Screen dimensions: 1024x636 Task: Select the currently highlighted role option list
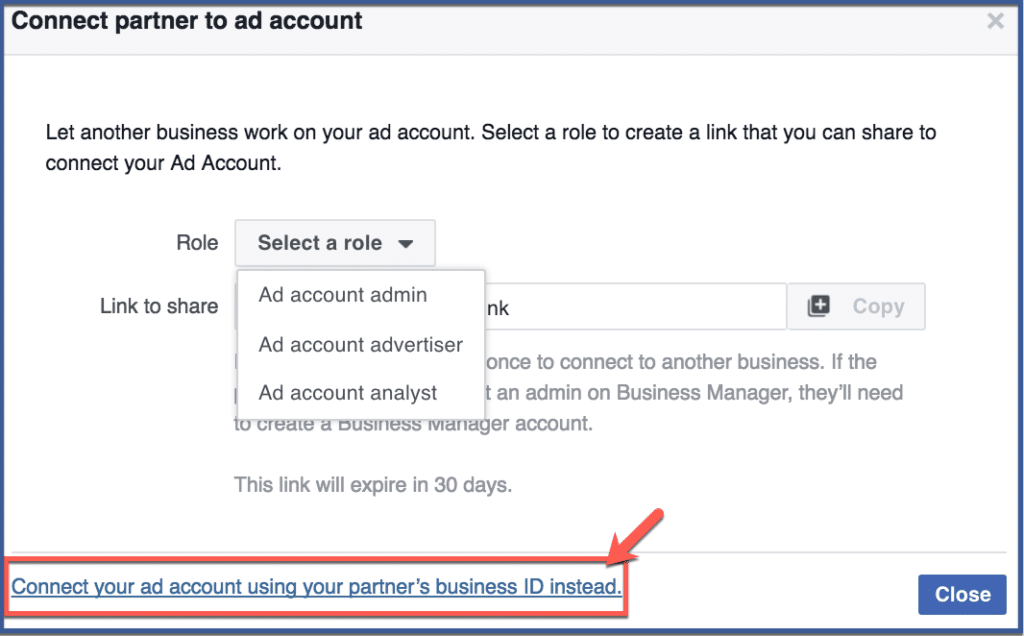click(x=360, y=344)
